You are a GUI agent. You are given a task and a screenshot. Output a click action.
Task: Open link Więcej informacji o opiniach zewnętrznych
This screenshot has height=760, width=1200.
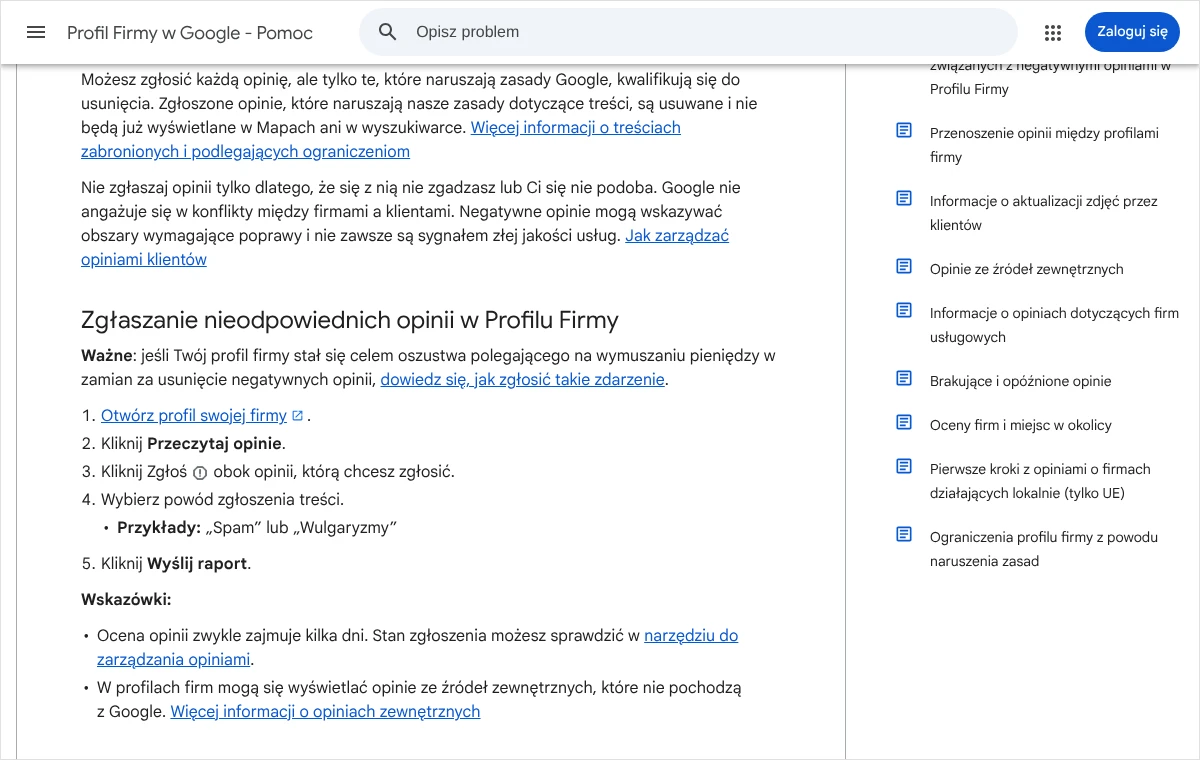325,712
